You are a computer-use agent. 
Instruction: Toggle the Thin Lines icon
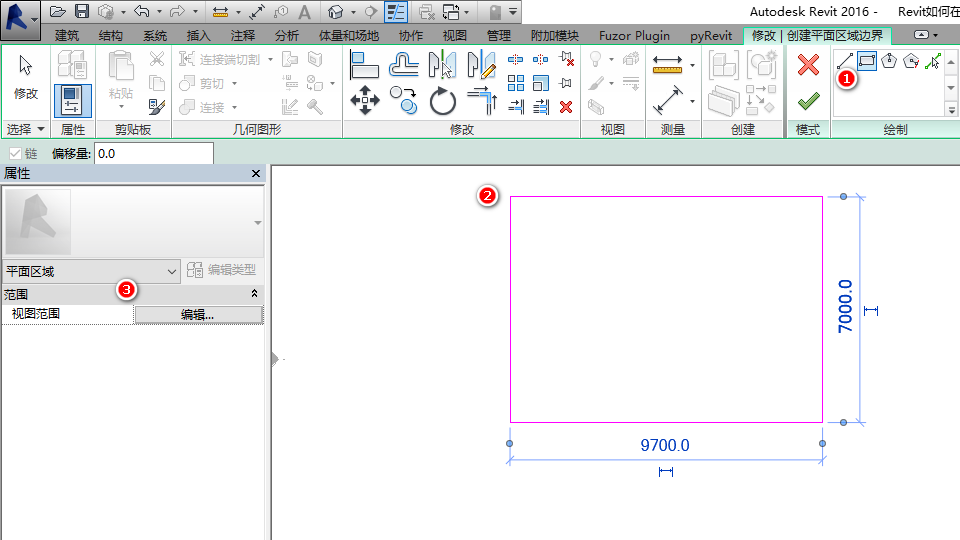396,12
